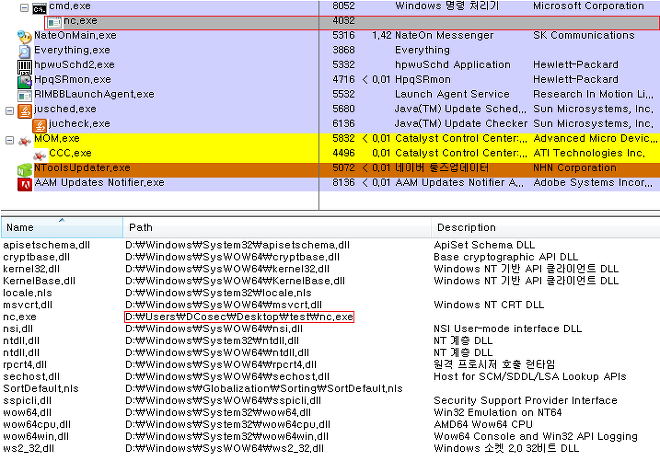Click the hpwuSchd2.exe barcode icon
Viewport: 660px width, 461px height.
pyautogui.click(x=24, y=66)
